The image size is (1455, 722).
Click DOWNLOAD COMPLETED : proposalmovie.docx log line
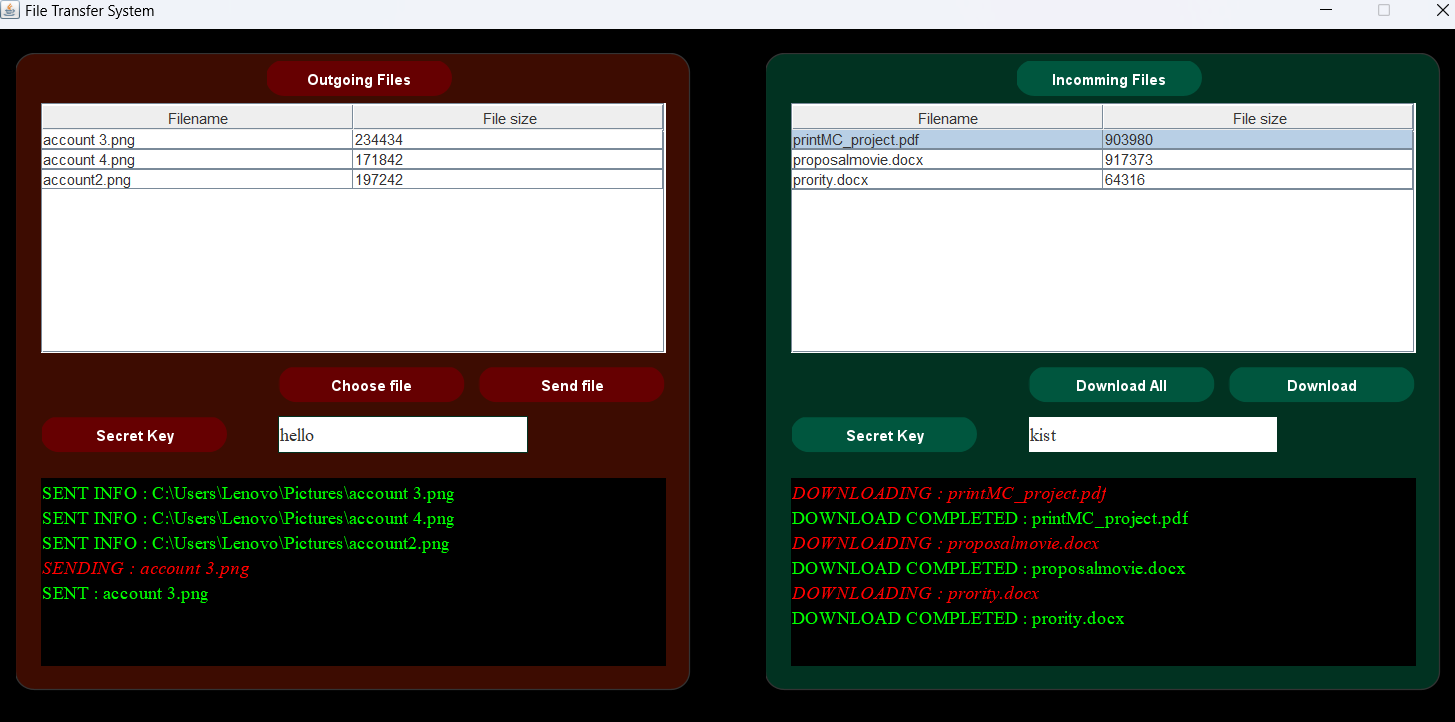[989, 569]
